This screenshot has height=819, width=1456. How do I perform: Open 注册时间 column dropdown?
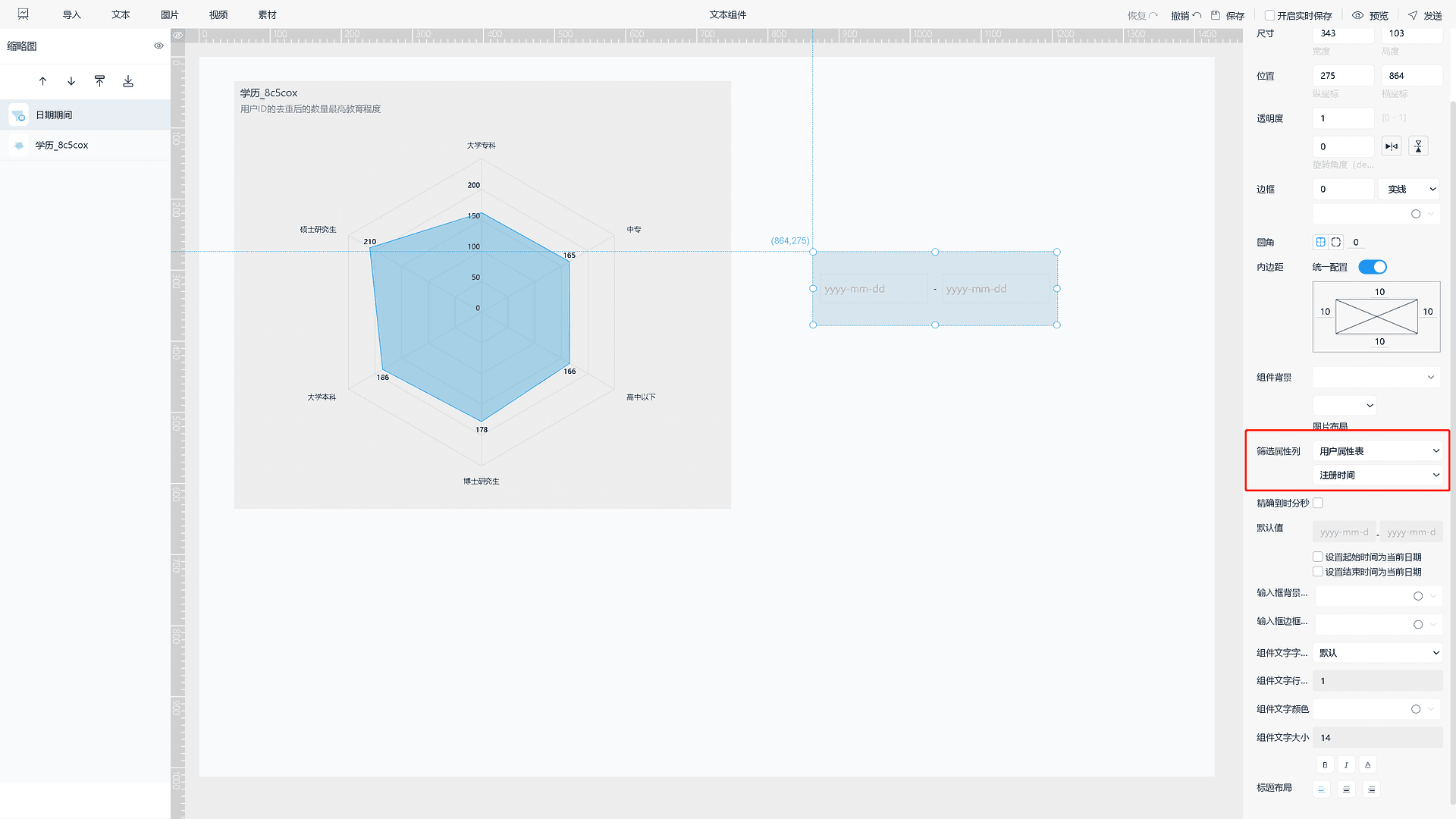pos(1378,475)
